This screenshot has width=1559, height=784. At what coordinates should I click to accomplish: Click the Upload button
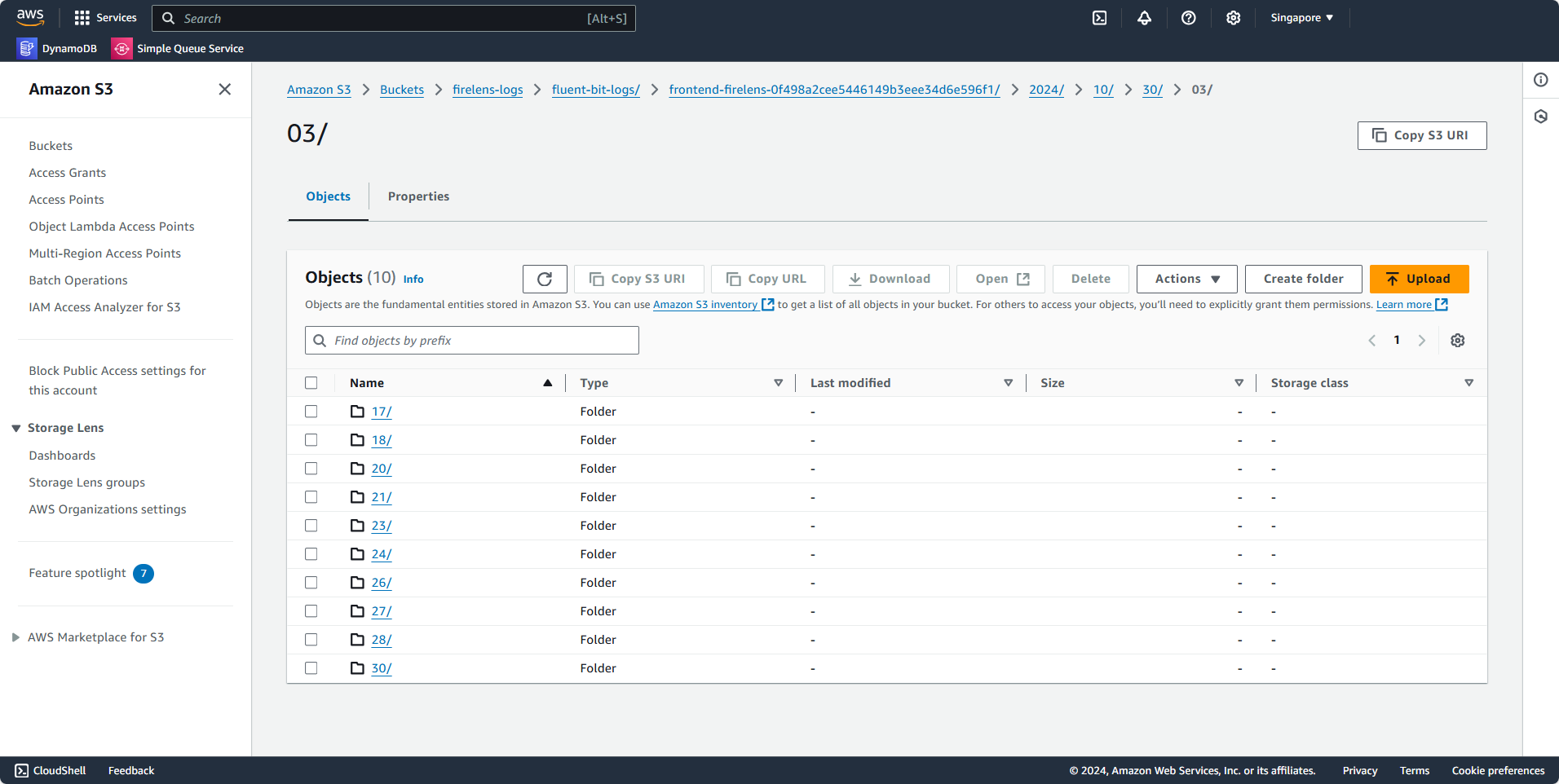tap(1420, 279)
